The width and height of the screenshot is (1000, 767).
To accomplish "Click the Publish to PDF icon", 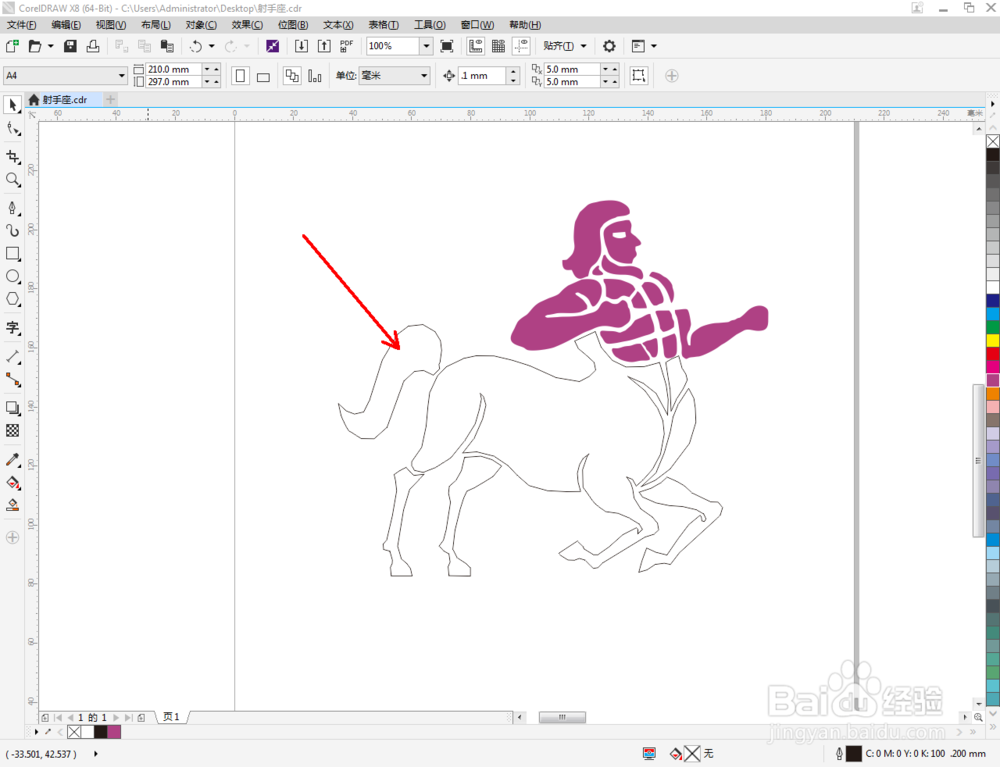I will point(346,46).
